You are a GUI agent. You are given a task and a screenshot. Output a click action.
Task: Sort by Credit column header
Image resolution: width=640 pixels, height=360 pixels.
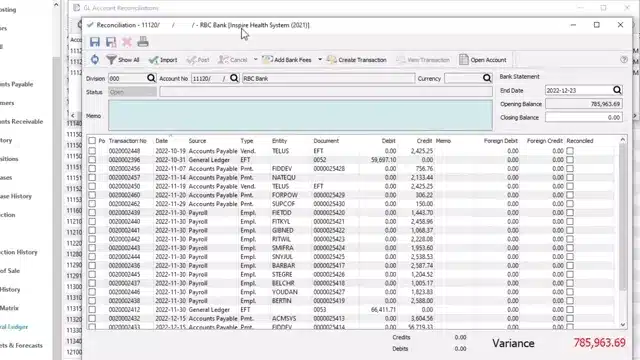[x=424, y=141]
